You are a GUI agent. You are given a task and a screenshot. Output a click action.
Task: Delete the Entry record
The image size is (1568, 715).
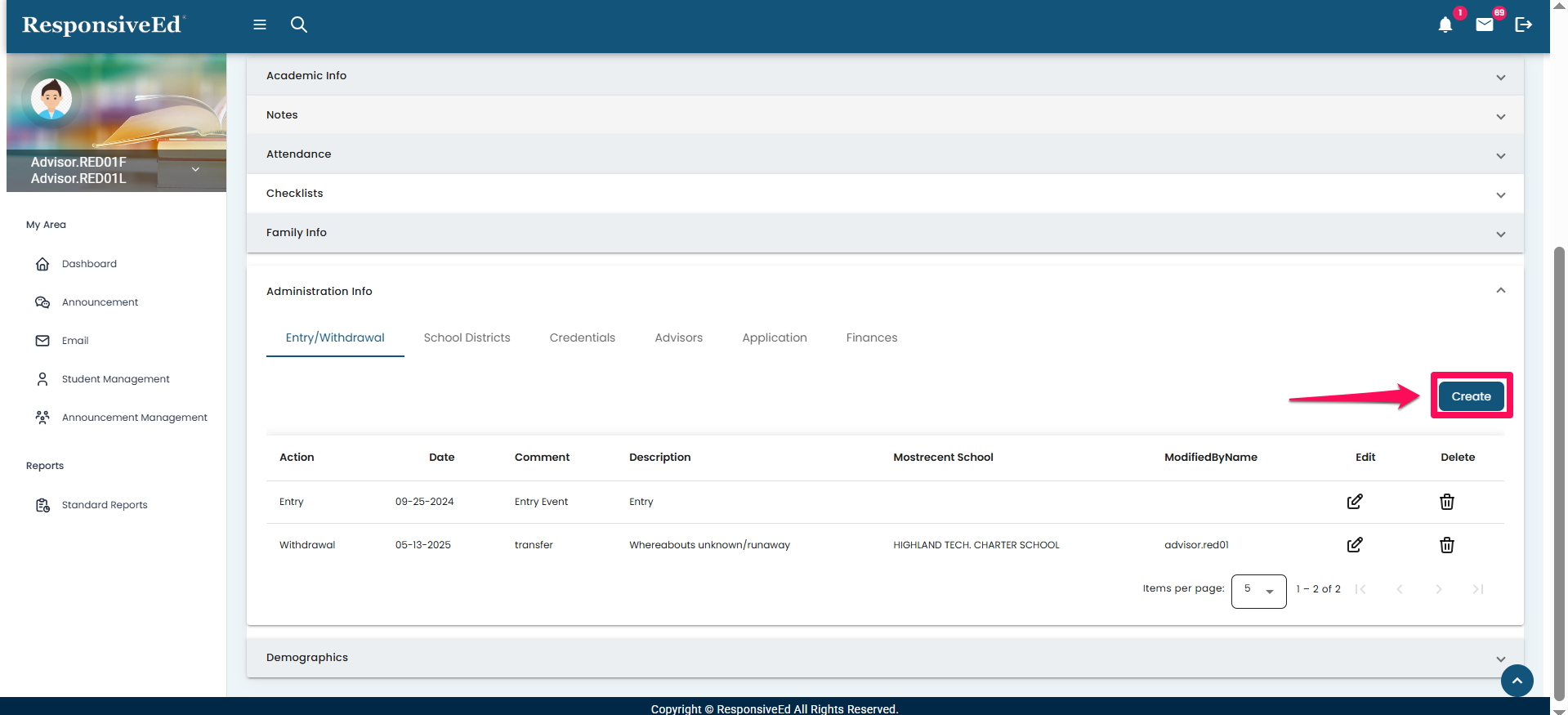[x=1446, y=502]
